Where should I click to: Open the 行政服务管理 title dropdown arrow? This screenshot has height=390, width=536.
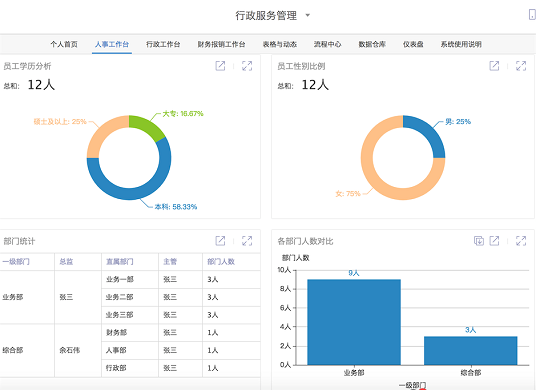click(308, 15)
